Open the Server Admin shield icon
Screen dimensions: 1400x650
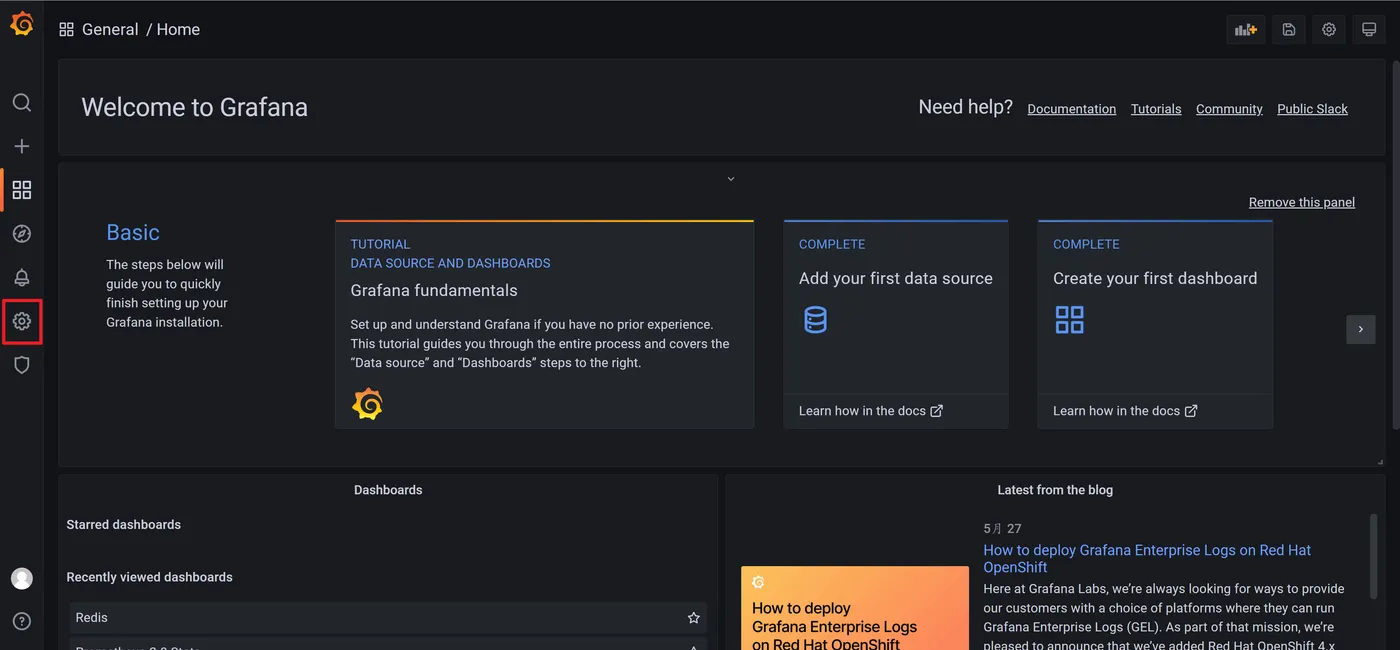21,365
